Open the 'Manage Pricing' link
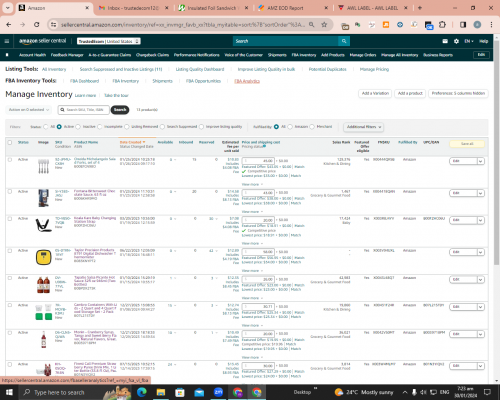Viewport: 500px width, 400px height. [x=374, y=69]
